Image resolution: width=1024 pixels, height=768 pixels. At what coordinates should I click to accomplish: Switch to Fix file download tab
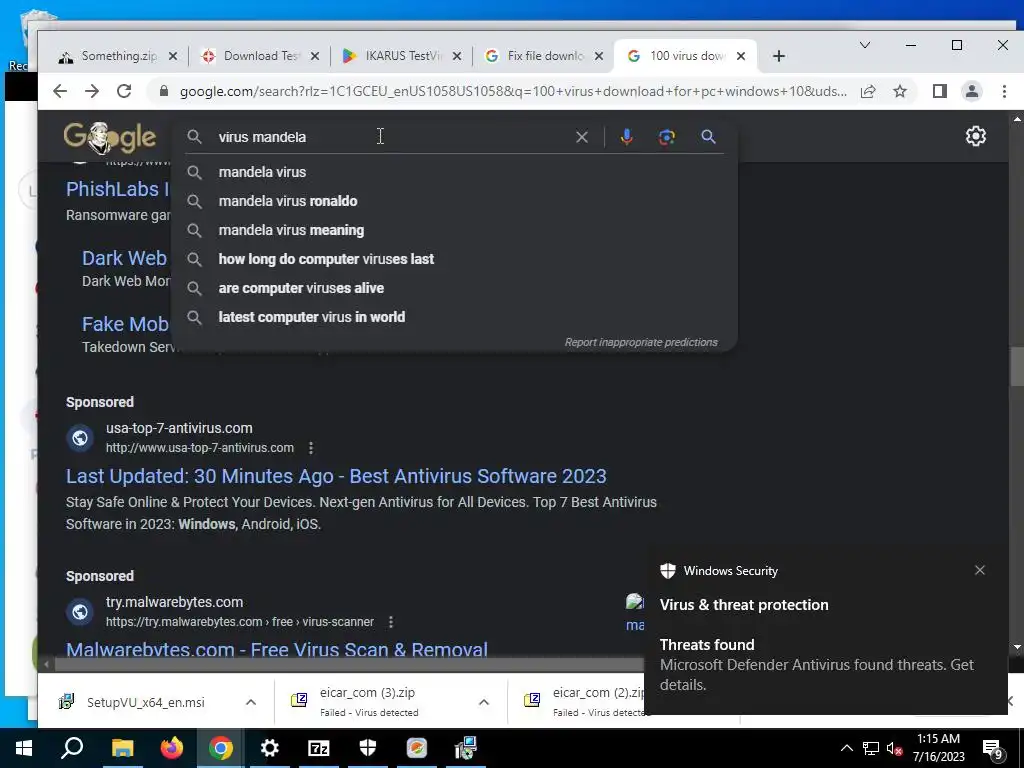543,56
